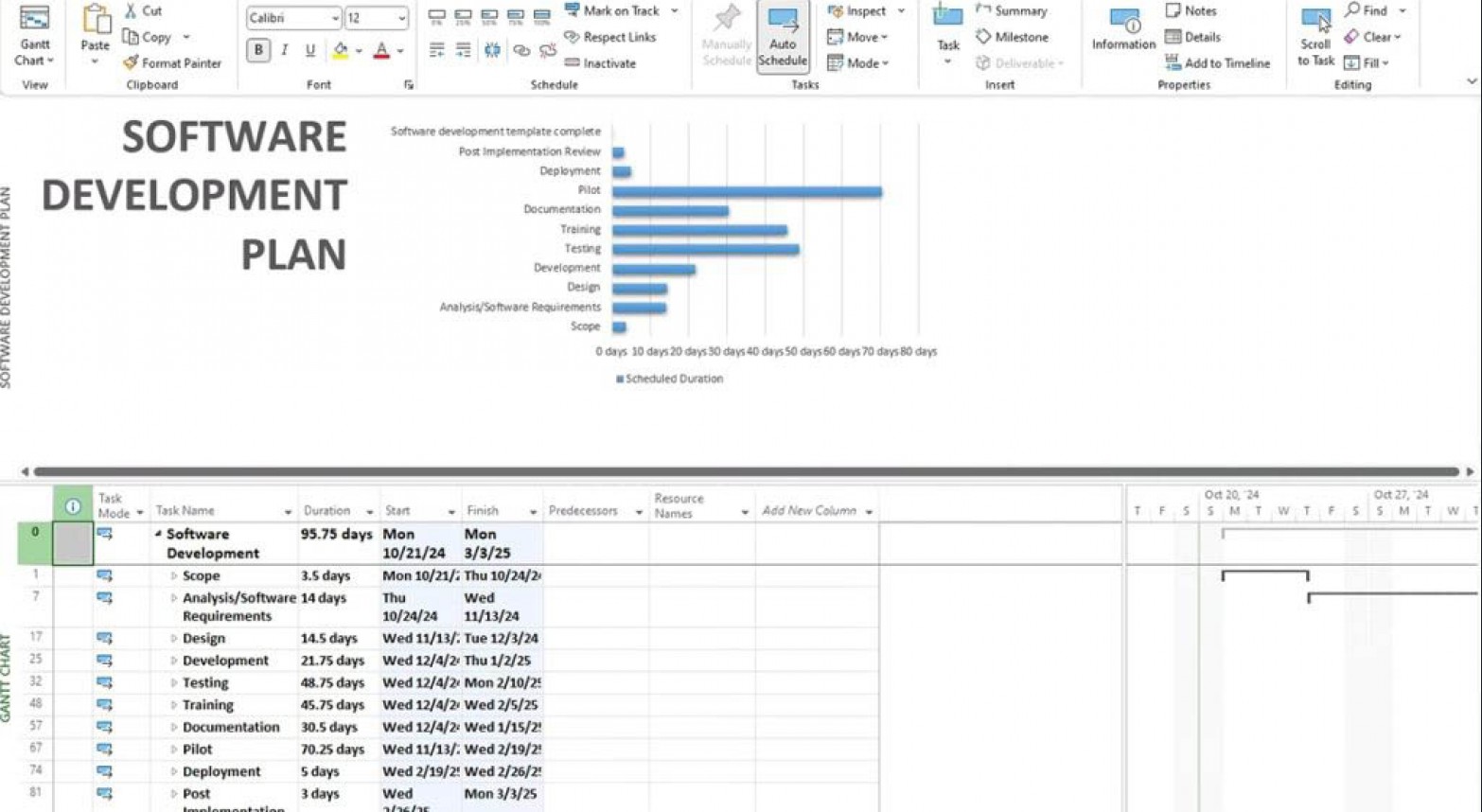Collapse the ribbon with the chevron
The image size is (1482, 812).
pyautogui.click(x=1472, y=81)
